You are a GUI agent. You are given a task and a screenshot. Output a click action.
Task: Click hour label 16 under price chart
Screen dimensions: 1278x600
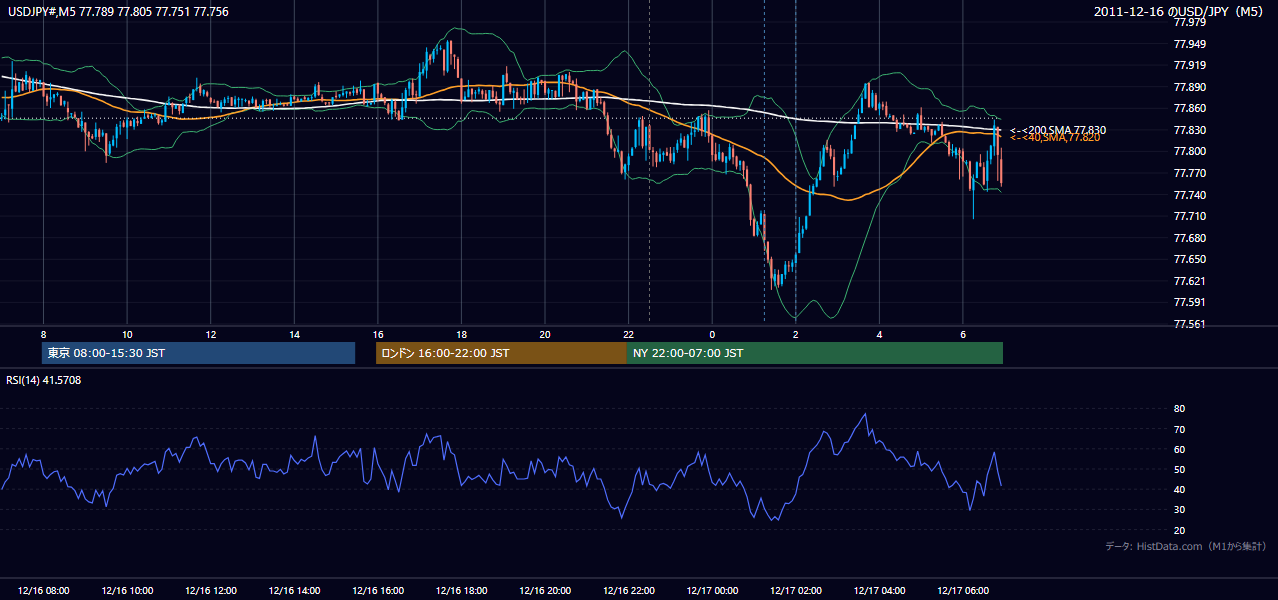(x=378, y=334)
